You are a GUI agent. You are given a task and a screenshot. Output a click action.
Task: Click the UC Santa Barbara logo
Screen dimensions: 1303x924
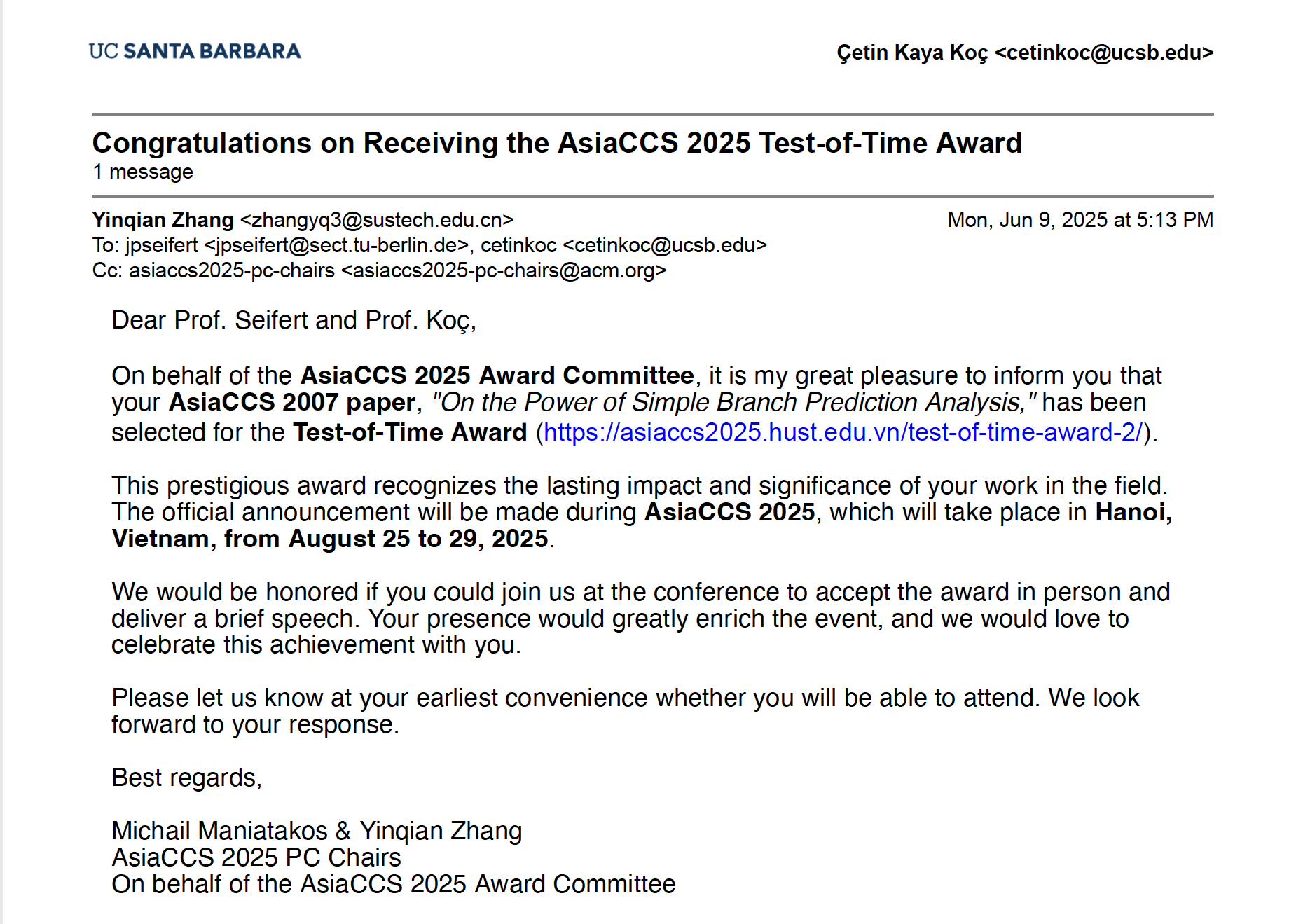[195, 51]
